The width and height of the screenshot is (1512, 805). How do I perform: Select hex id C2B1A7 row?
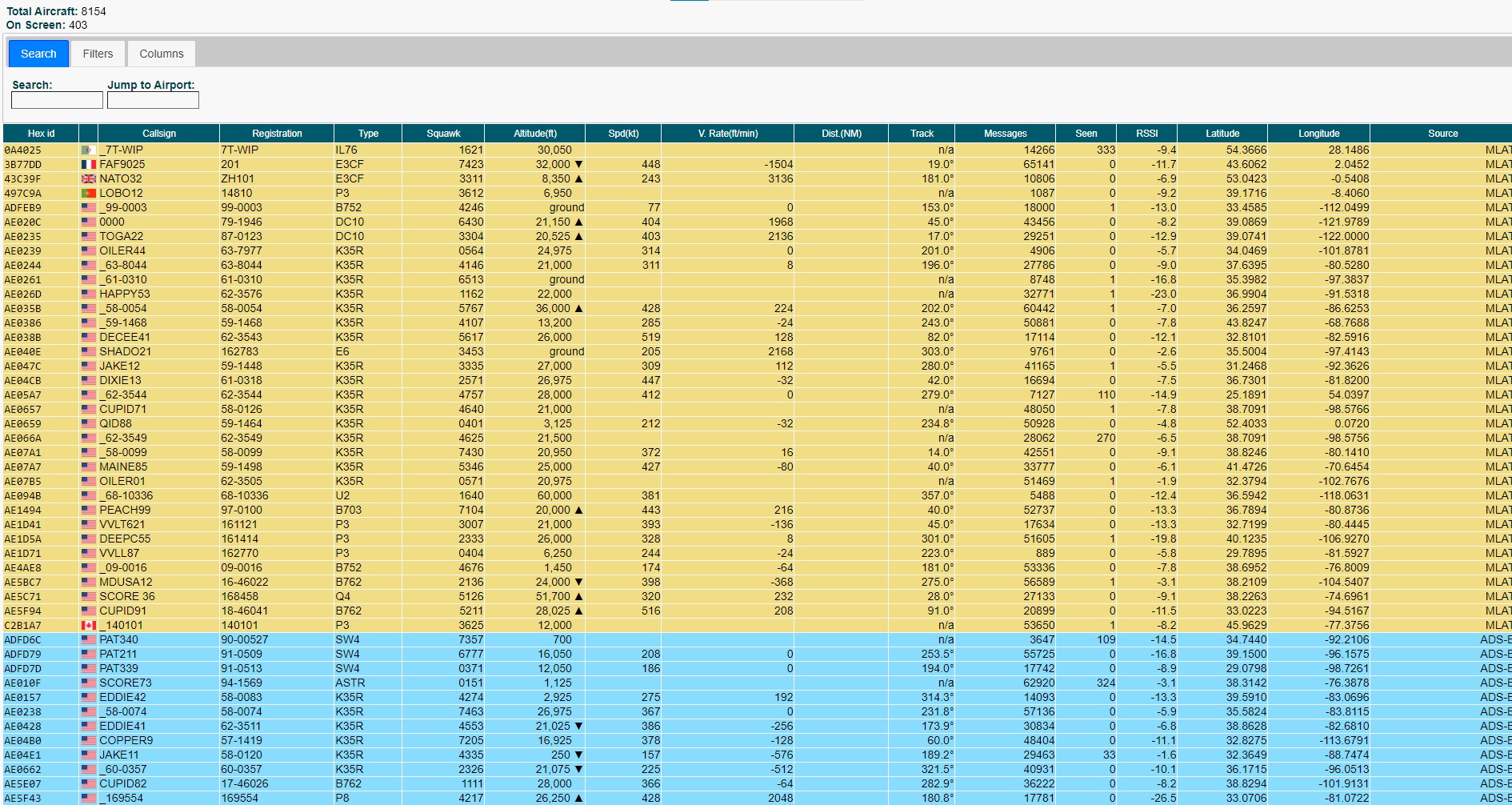pos(758,626)
